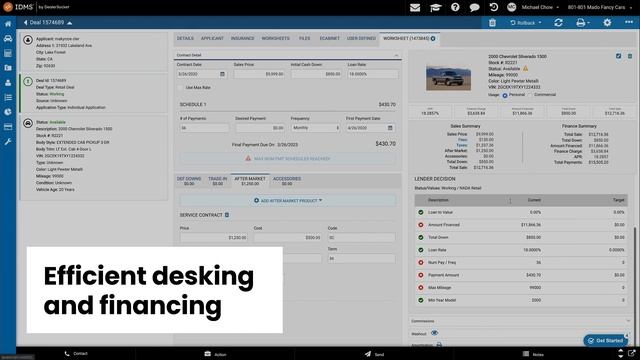Click the Payment Amount red status indicator
This screenshot has height=360, width=640.
point(421,275)
